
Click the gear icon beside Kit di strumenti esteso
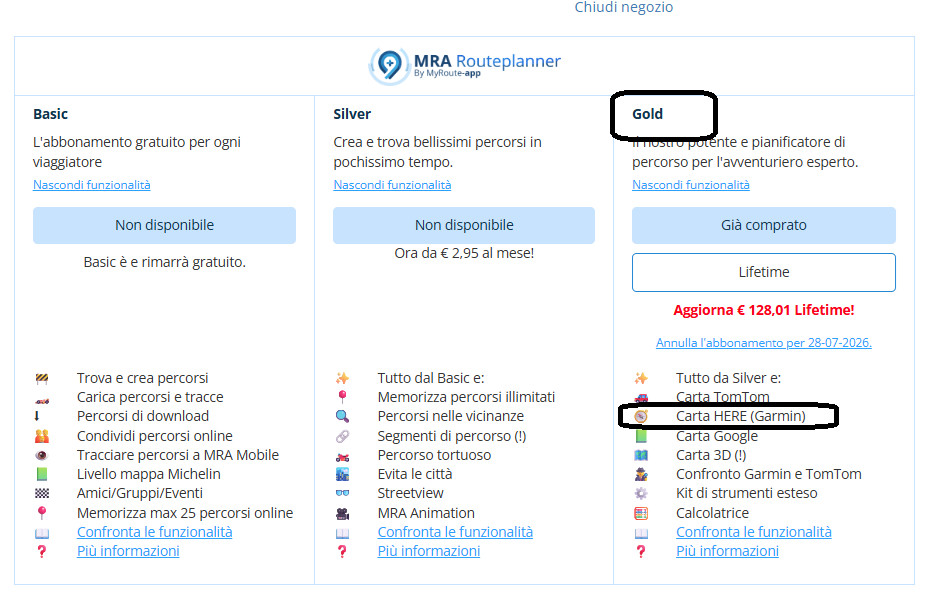pos(641,493)
